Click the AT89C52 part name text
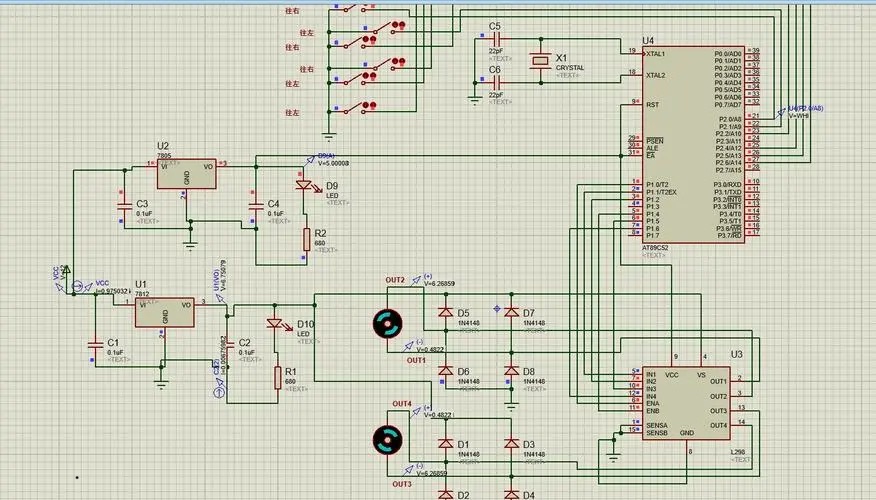The height and width of the screenshot is (500, 876). tap(655, 248)
